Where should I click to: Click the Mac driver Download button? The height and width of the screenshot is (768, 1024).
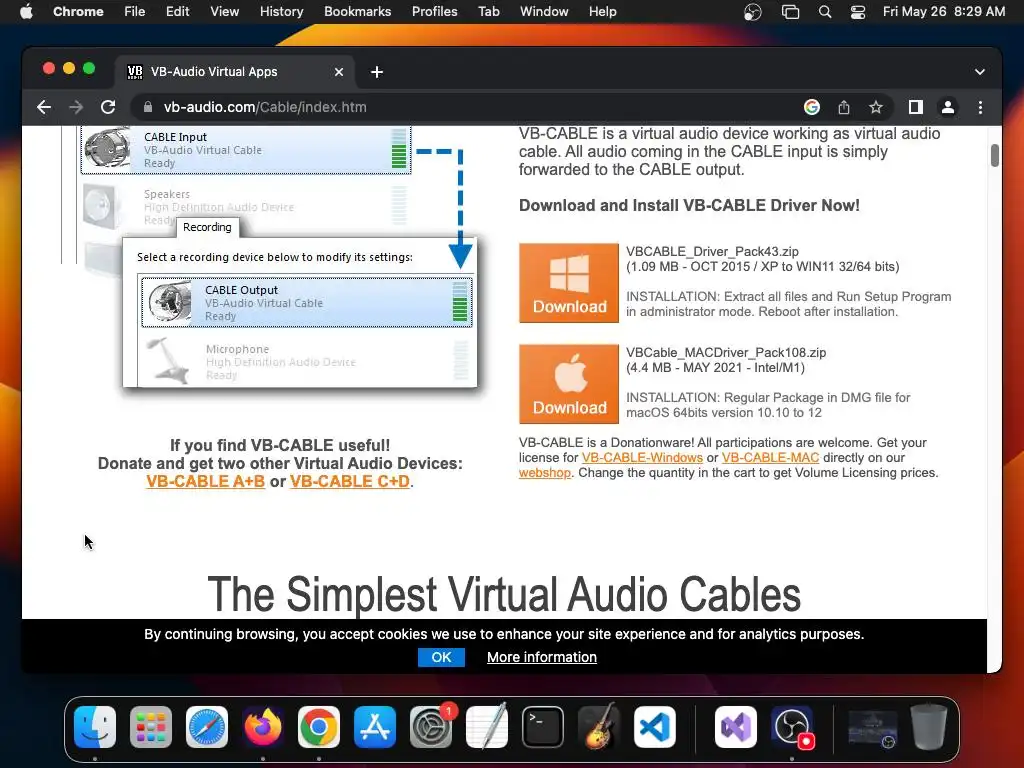point(569,384)
